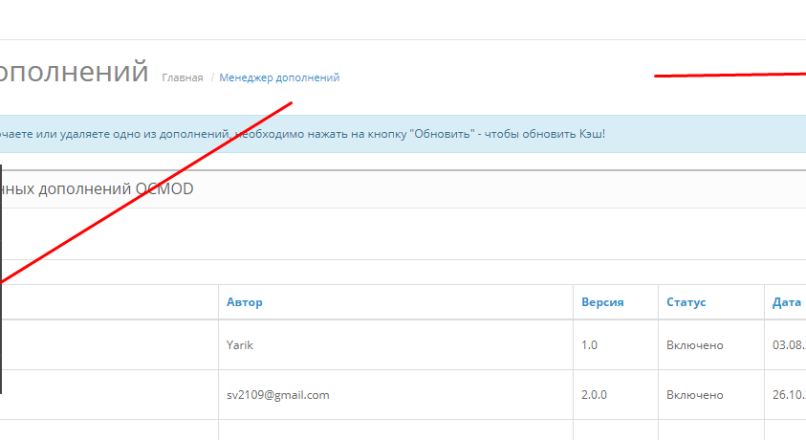Select version value 1.0
806x440 pixels.
coord(589,345)
